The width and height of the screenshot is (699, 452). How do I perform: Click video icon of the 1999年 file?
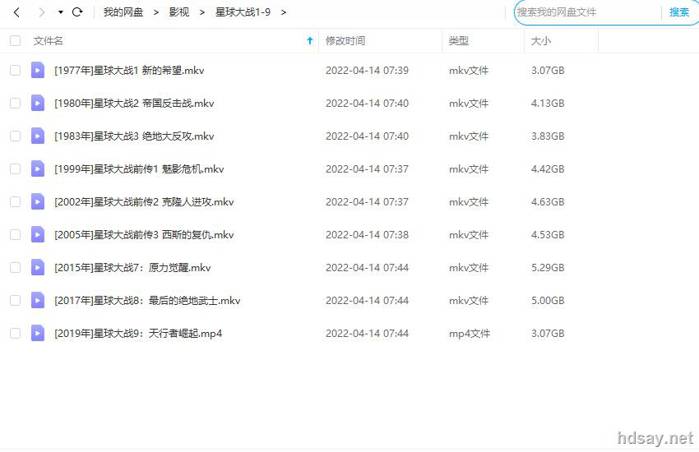click(x=38, y=168)
